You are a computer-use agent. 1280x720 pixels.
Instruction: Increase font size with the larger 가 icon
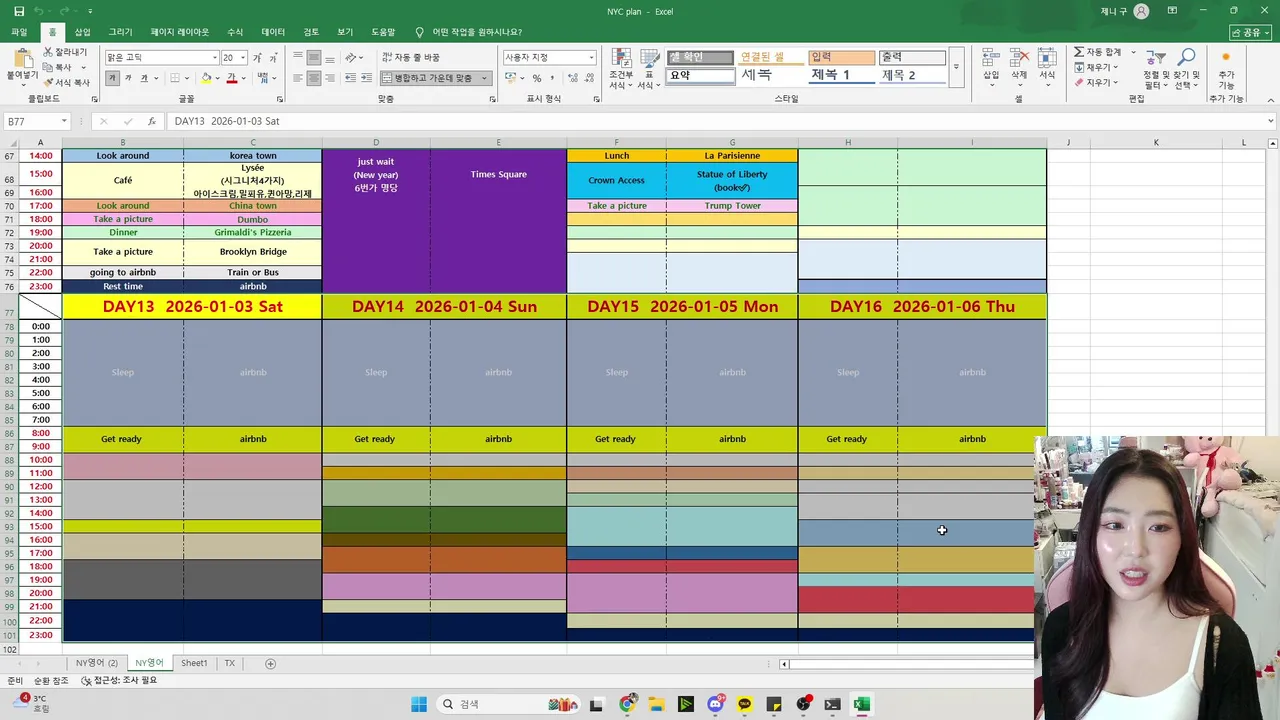pyautogui.click(x=257, y=58)
